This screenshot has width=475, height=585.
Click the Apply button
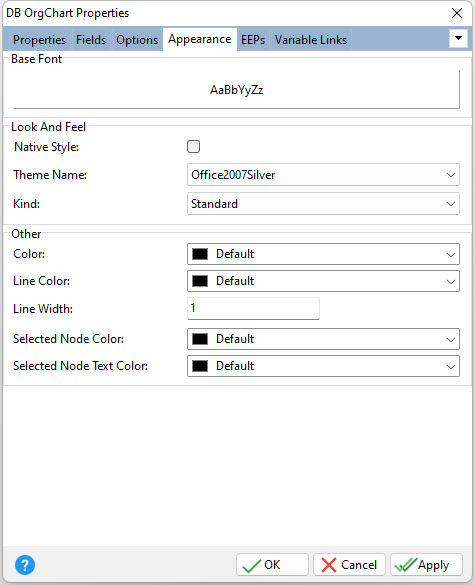pos(426,565)
